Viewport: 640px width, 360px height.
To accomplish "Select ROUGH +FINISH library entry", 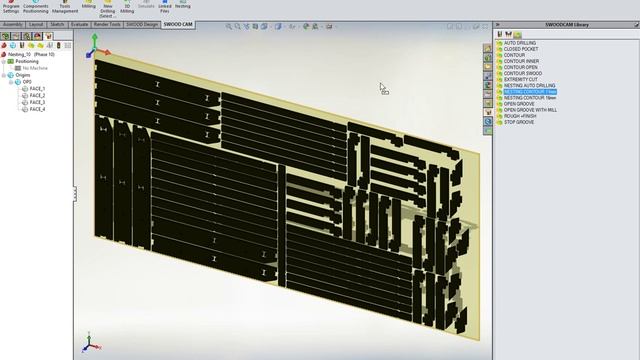I will (x=520, y=116).
